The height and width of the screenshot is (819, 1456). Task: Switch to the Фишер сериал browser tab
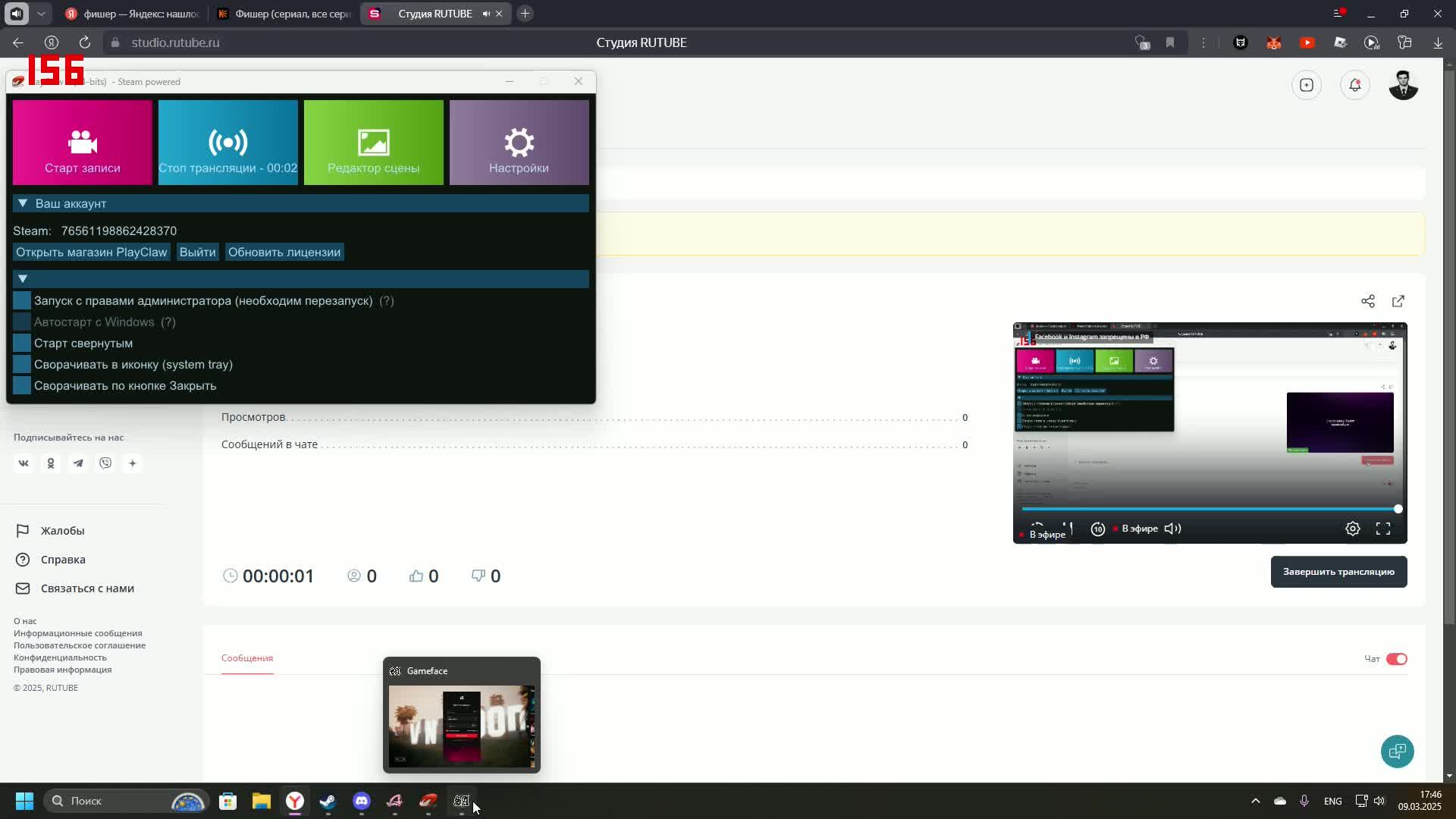(284, 14)
